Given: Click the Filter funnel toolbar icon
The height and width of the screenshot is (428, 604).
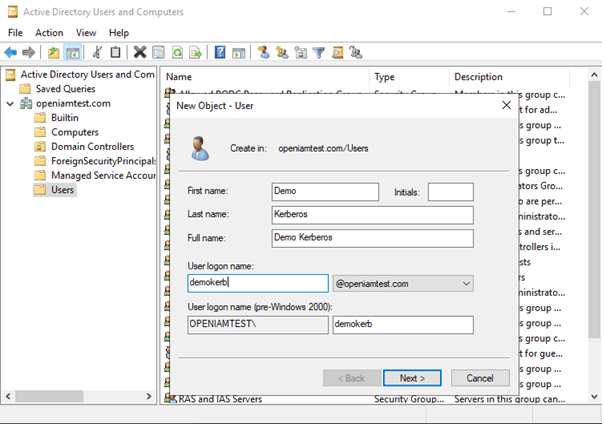Looking at the screenshot, I should tap(319, 52).
